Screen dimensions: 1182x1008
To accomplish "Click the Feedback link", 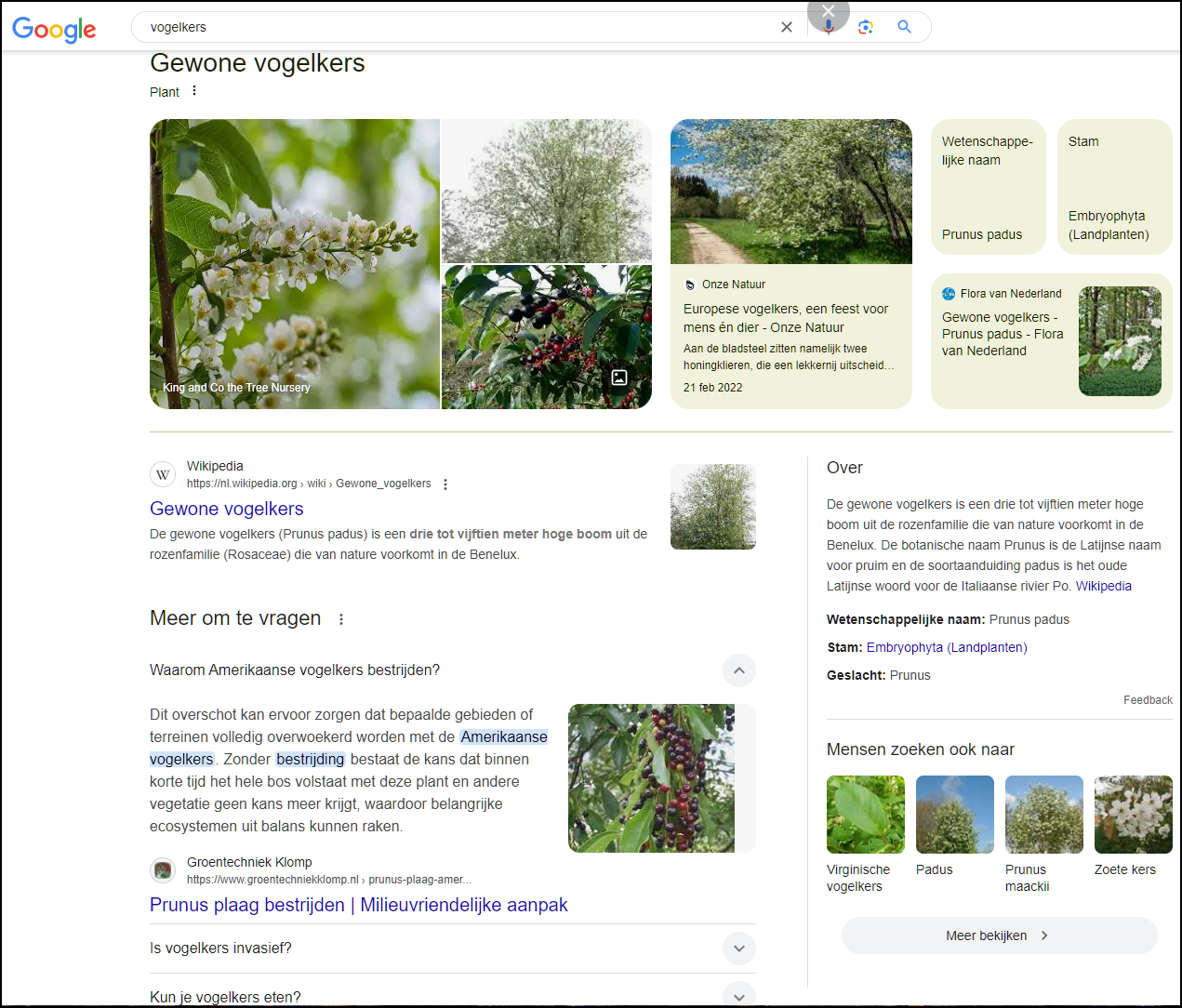I will (1147, 700).
